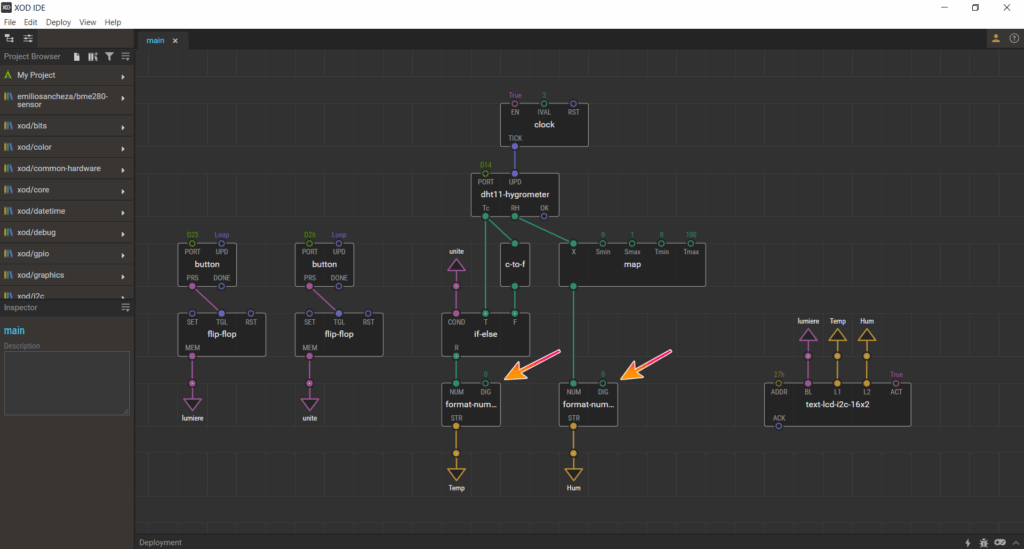Open the View menu

pyautogui.click(x=88, y=22)
